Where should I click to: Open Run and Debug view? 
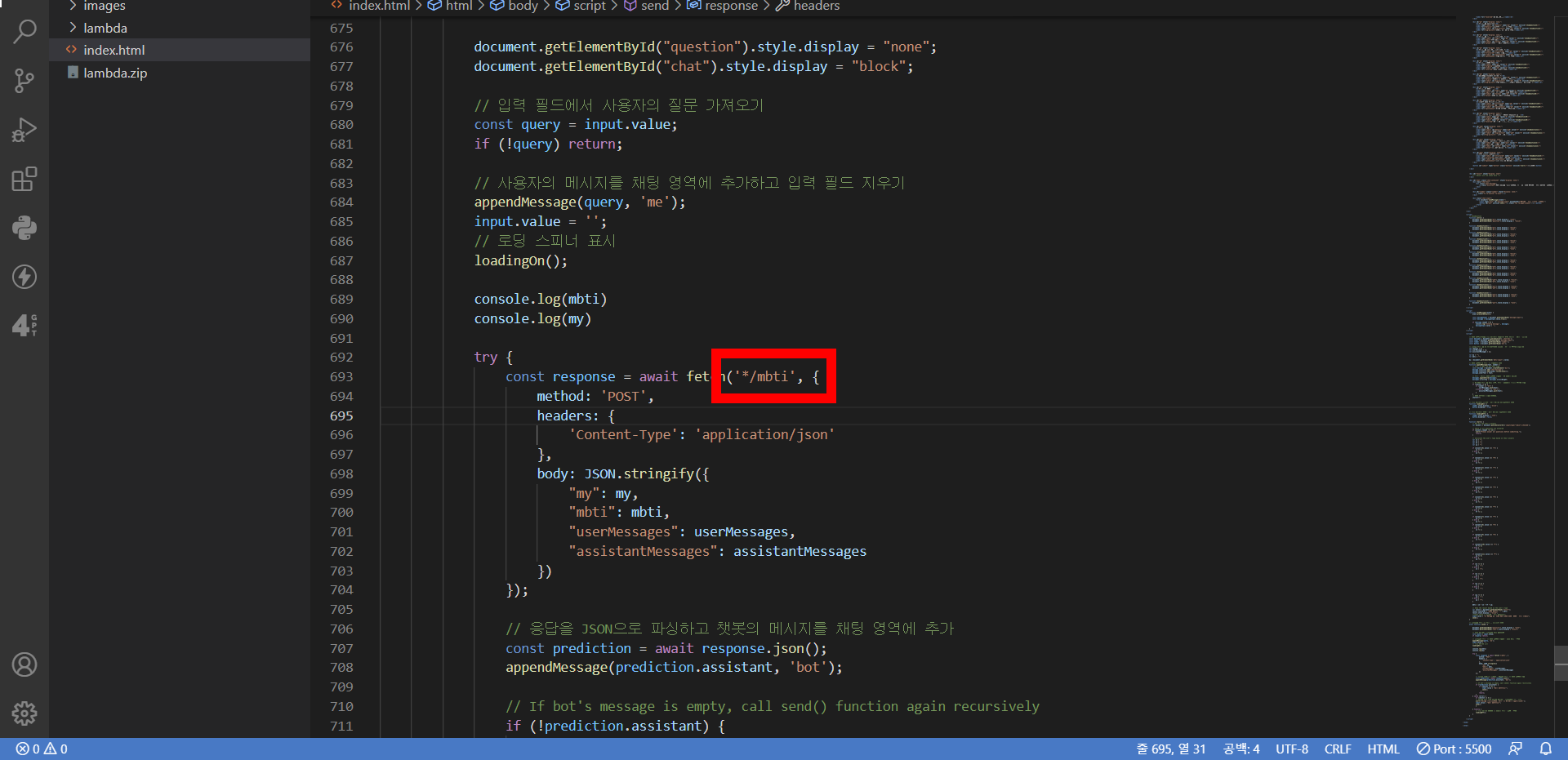(24, 130)
